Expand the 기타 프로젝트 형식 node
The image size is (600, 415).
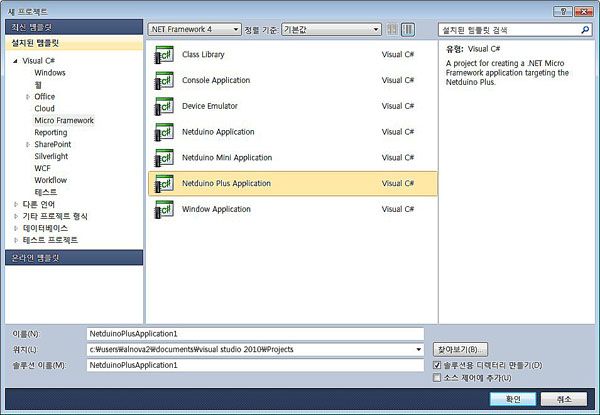[15, 216]
